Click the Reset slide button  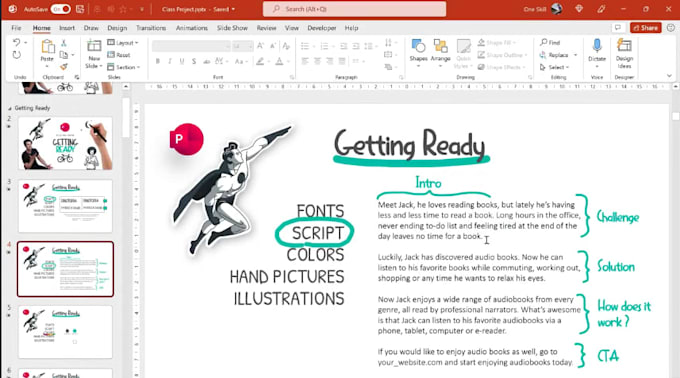(x=119, y=55)
